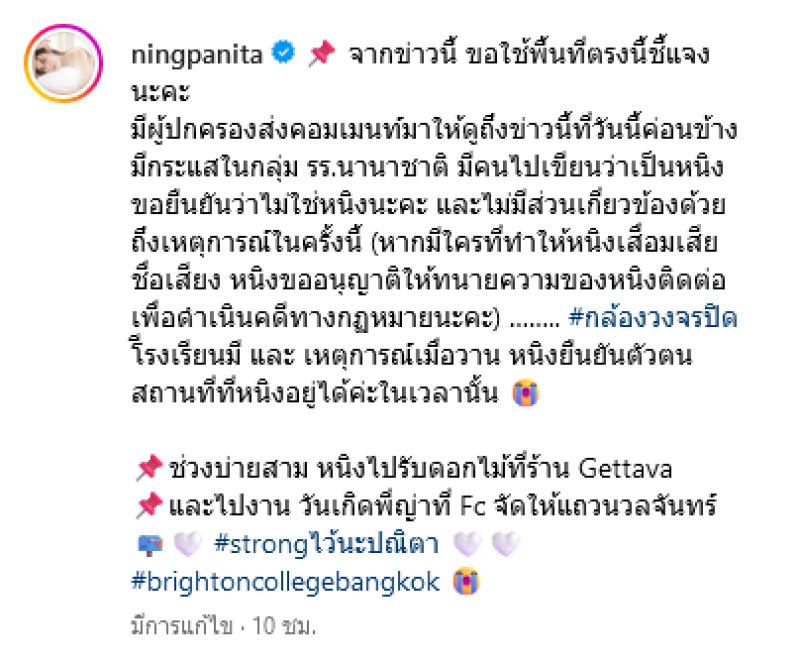Screen dimensions: 800x666
Task: Click pushpin emoji before ช่วงบ่ายสาม
Action: [x=149, y=468]
